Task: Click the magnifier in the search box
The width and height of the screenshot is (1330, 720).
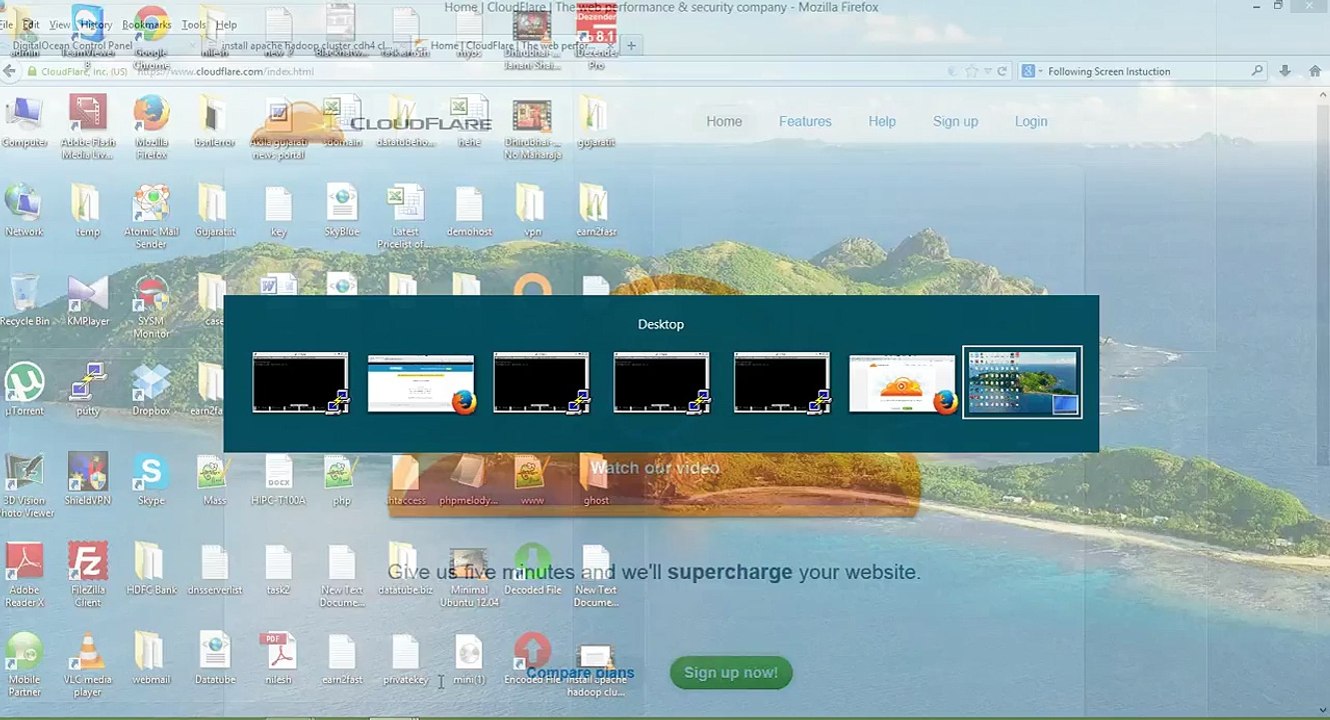Action: 1257,71
